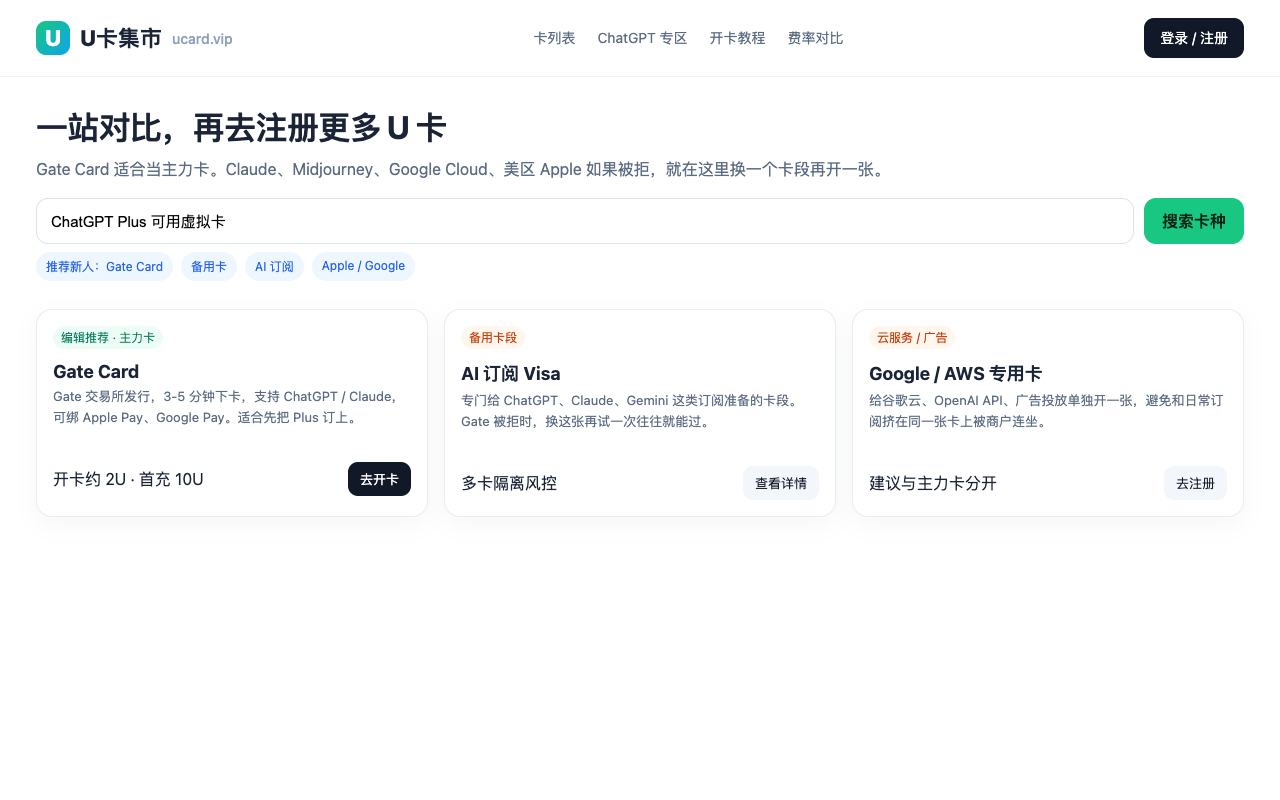This screenshot has height=800, width=1280.
Task: Go to ChatGPT 专区 section
Action: 643,38
